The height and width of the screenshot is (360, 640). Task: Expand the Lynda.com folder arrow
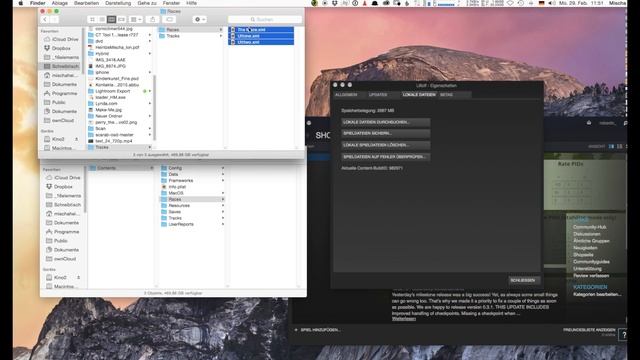click(x=150, y=104)
